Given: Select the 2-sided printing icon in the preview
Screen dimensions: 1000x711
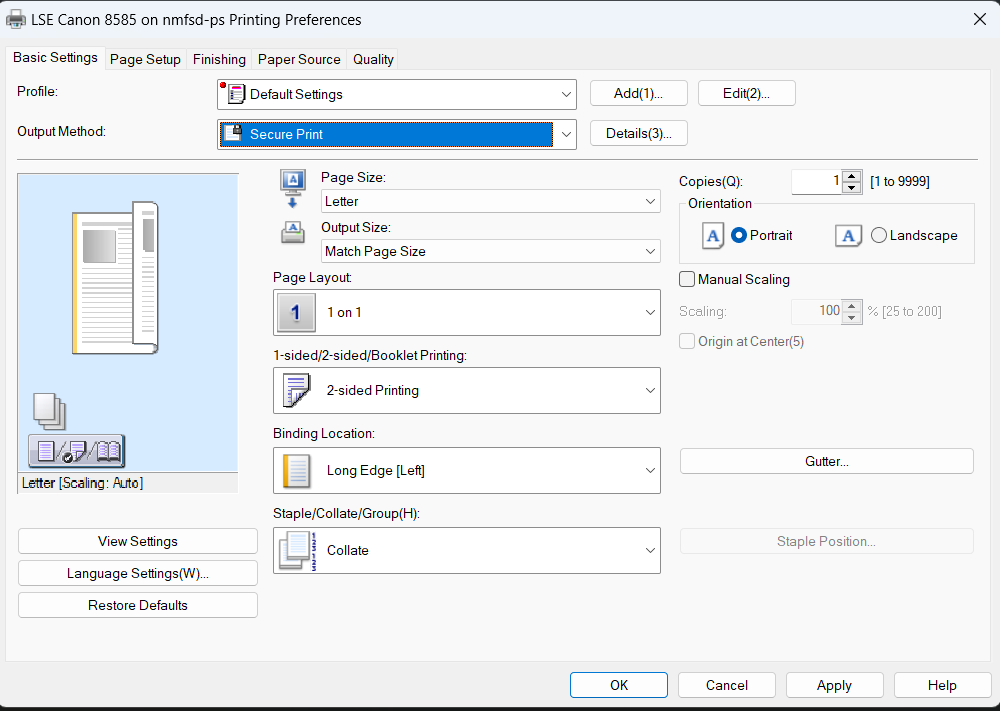Looking at the screenshot, I should tap(77, 451).
